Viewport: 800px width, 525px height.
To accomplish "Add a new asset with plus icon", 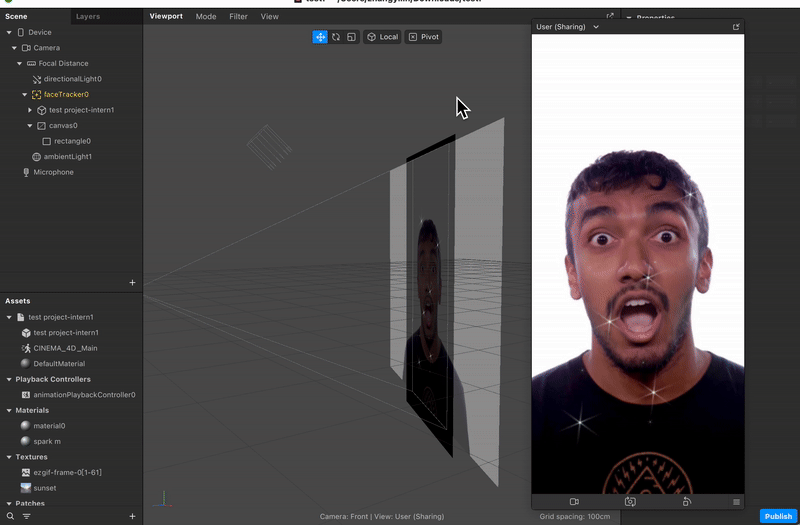I will pyautogui.click(x=132, y=516).
